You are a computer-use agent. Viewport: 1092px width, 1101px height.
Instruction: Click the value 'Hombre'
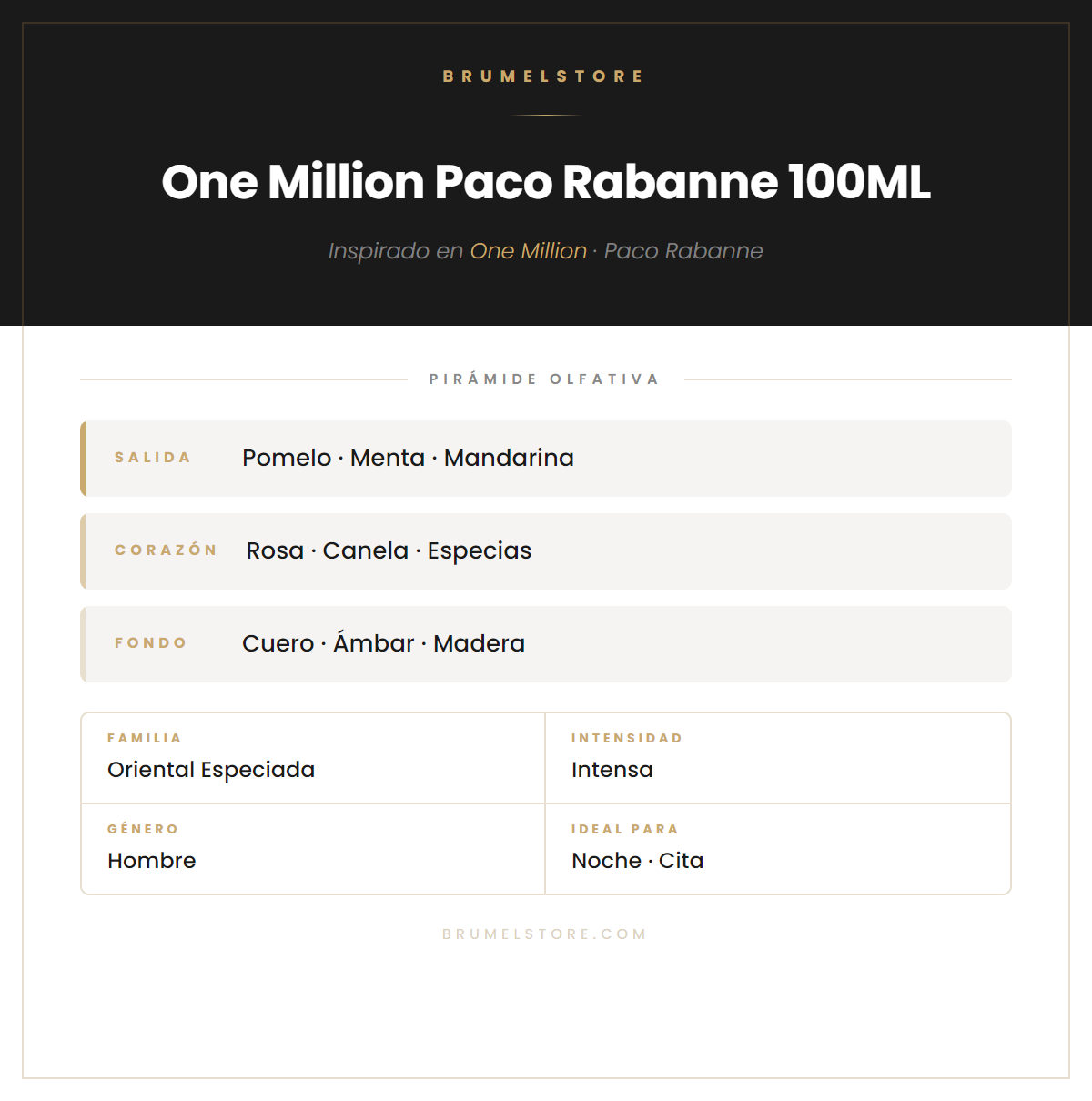pos(152,861)
